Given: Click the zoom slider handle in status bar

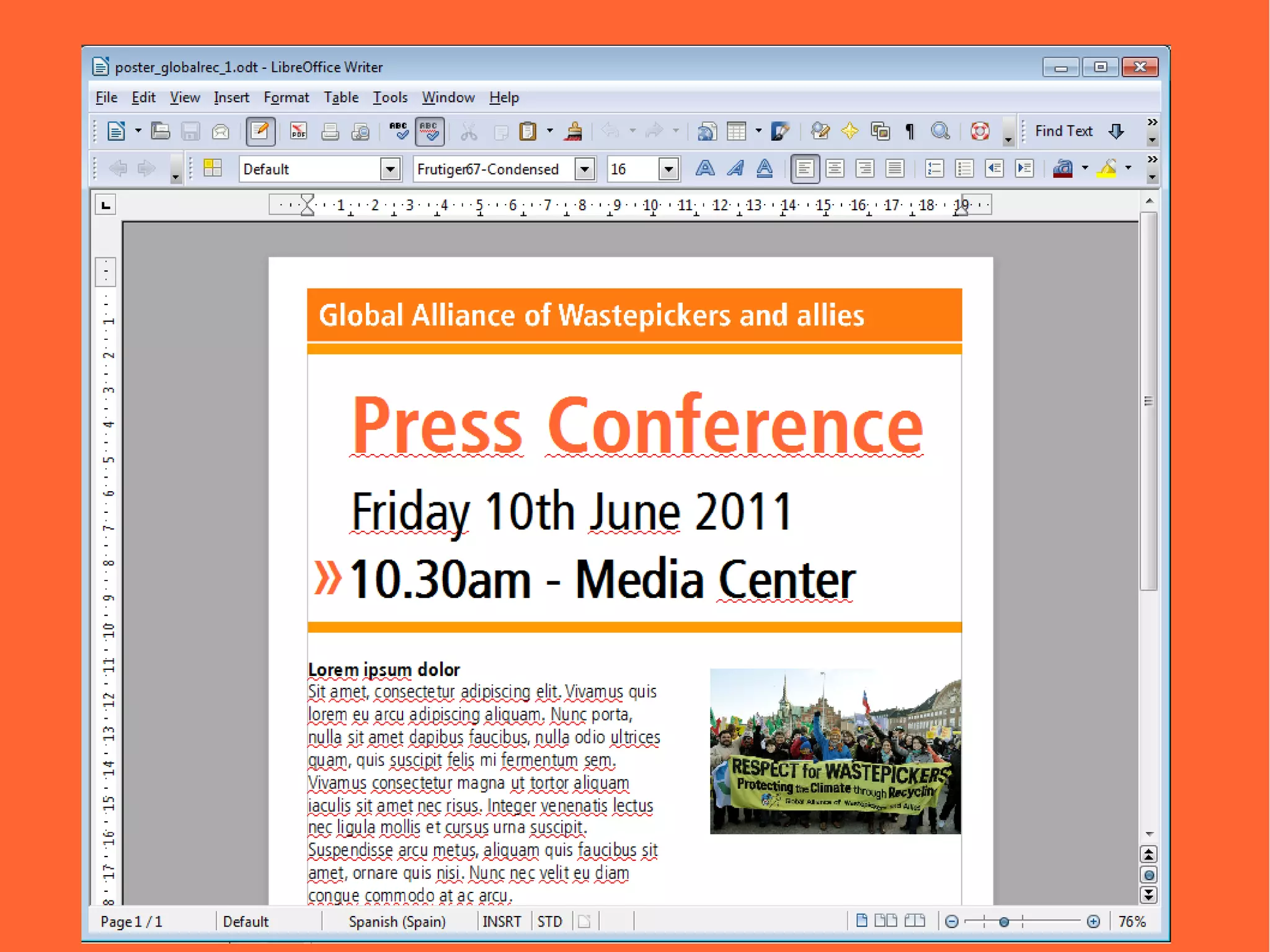Looking at the screenshot, I should point(1004,922).
